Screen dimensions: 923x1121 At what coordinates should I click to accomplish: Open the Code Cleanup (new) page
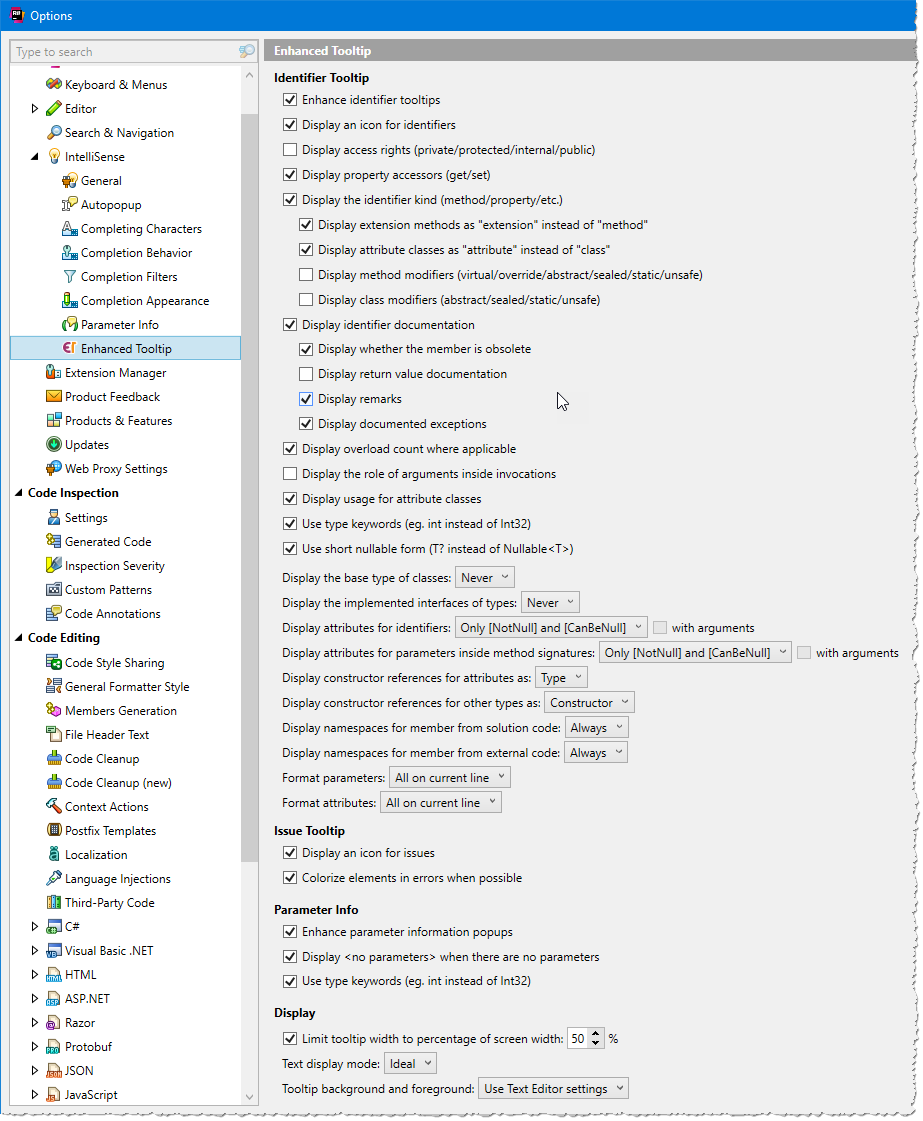118,783
